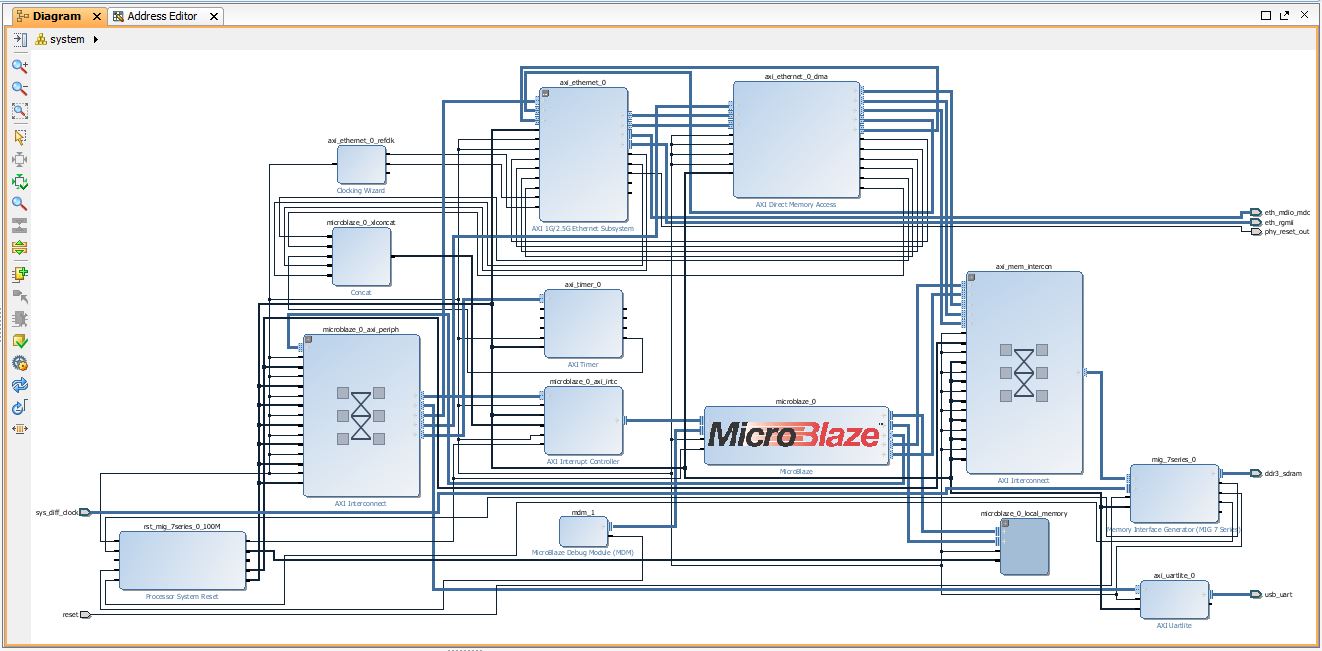Image resolution: width=1322 pixels, height=651 pixels.
Task: Click the system hierarchy breadcrumb
Action: click(x=60, y=40)
